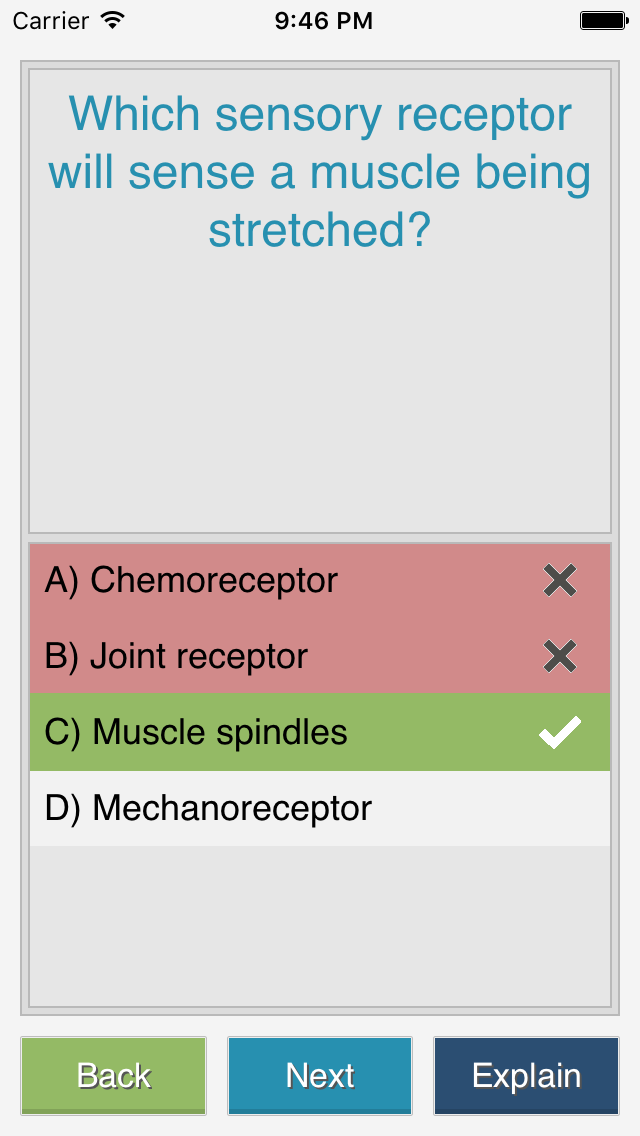Advance using the Next button
Image resolution: width=640 pixels, height=1136 pixels.
pos(320,1076)
